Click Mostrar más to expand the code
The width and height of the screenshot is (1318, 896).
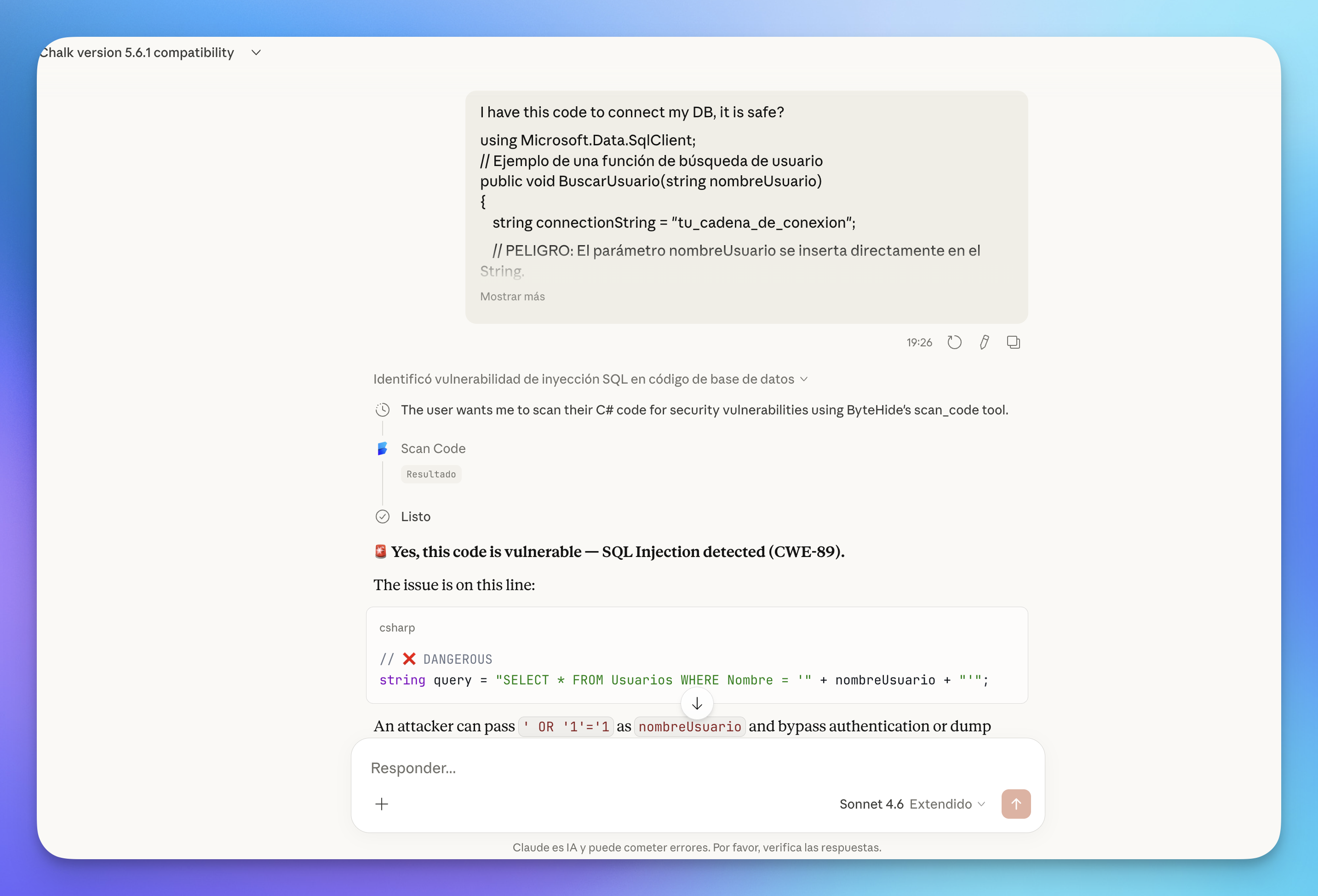tap(512, 296)
